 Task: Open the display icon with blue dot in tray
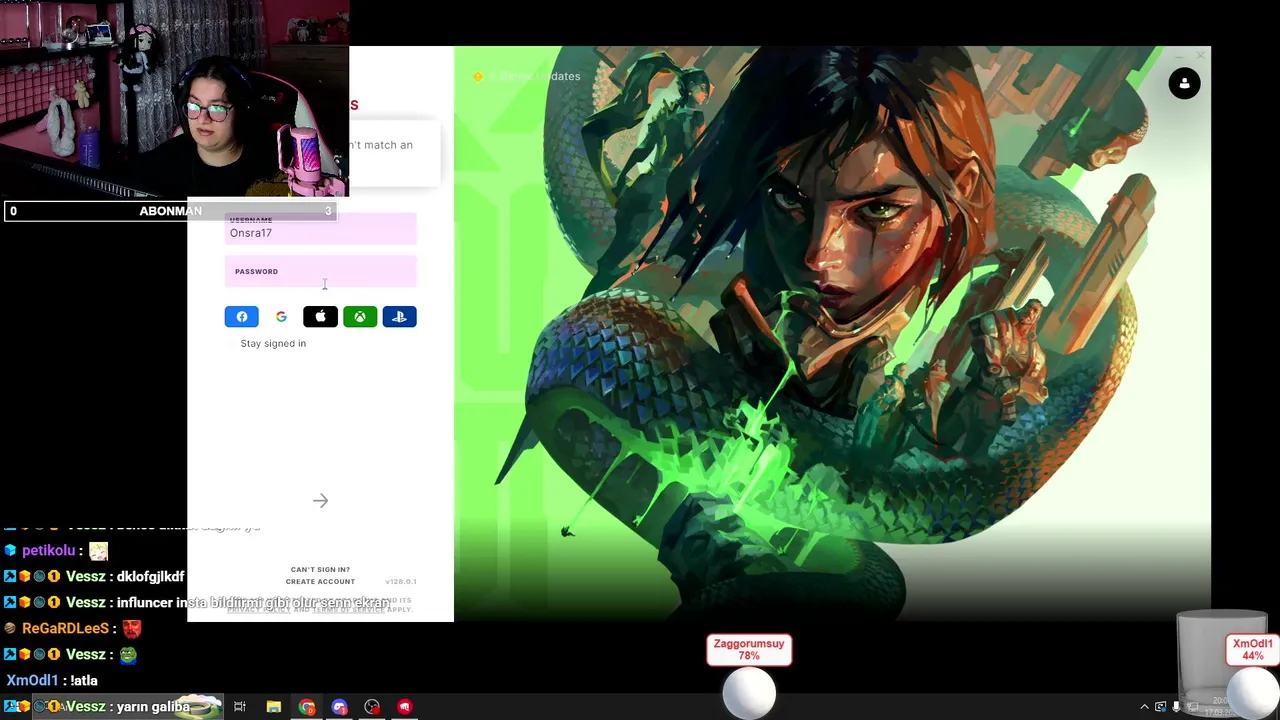[1160, 707]
